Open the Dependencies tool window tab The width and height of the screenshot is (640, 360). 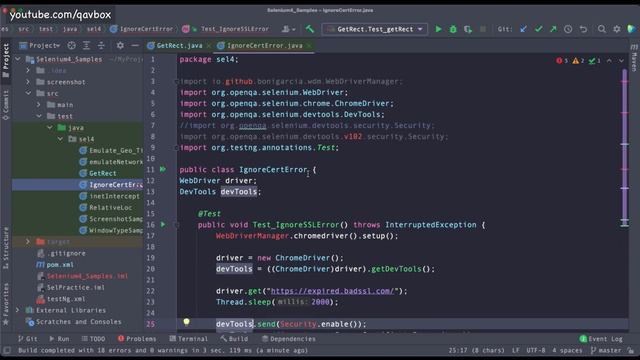click(289, 339)
